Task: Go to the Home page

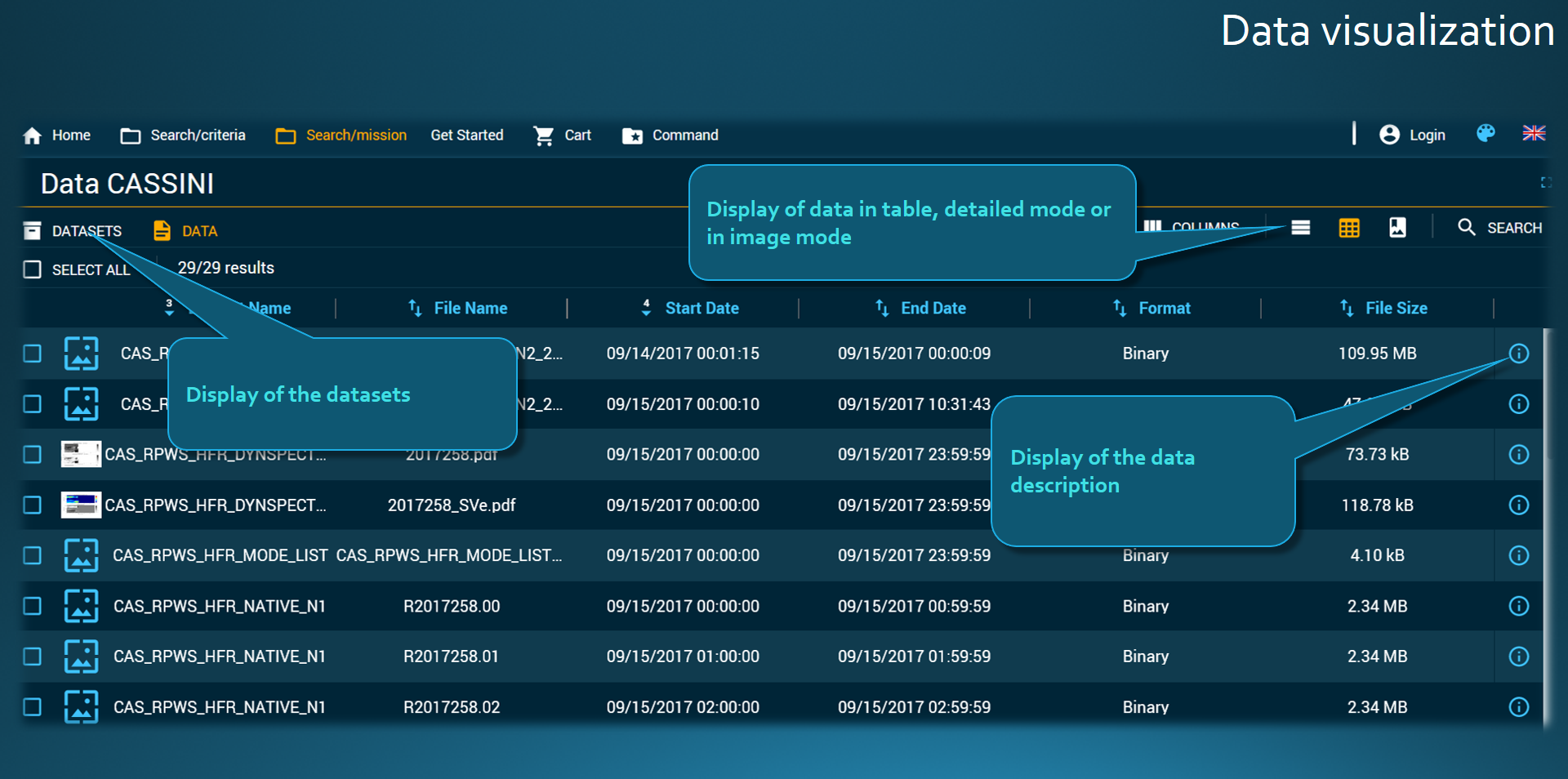Action: click(x=56, y=136)
